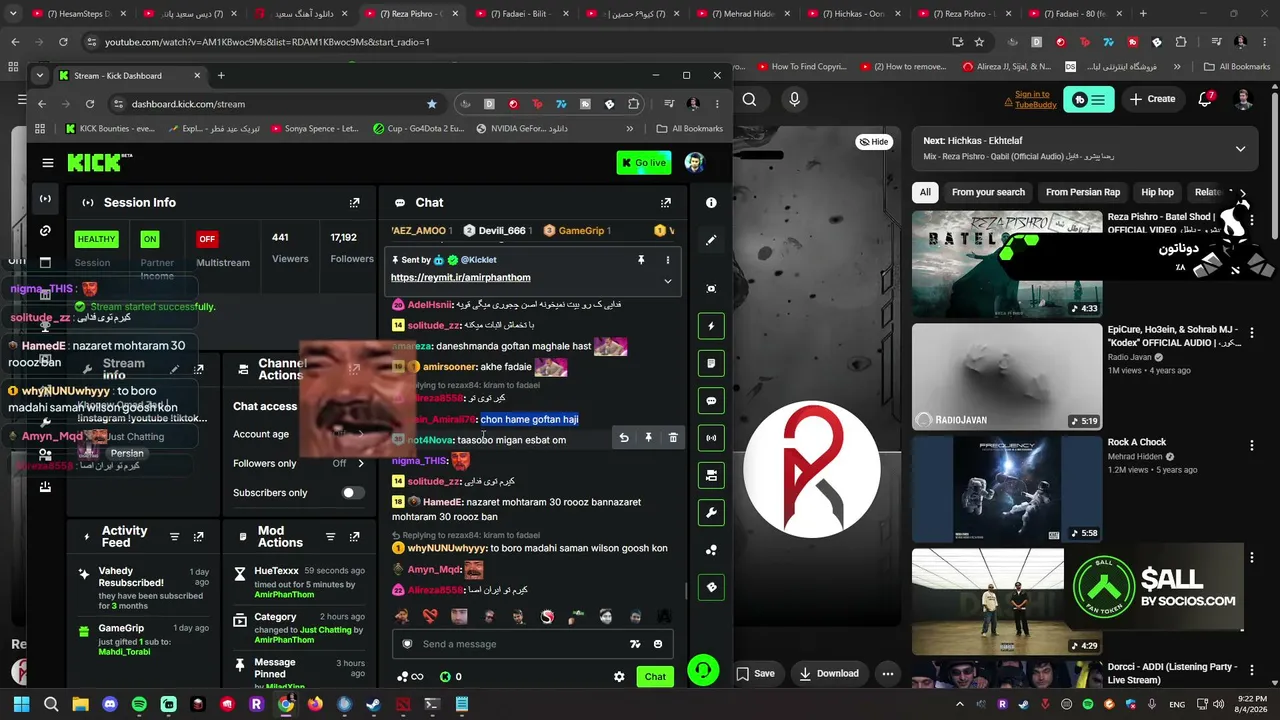The image size is (1280, 720).
Task: Select the From Persian Rap chip
Action: click(1083, 193)
